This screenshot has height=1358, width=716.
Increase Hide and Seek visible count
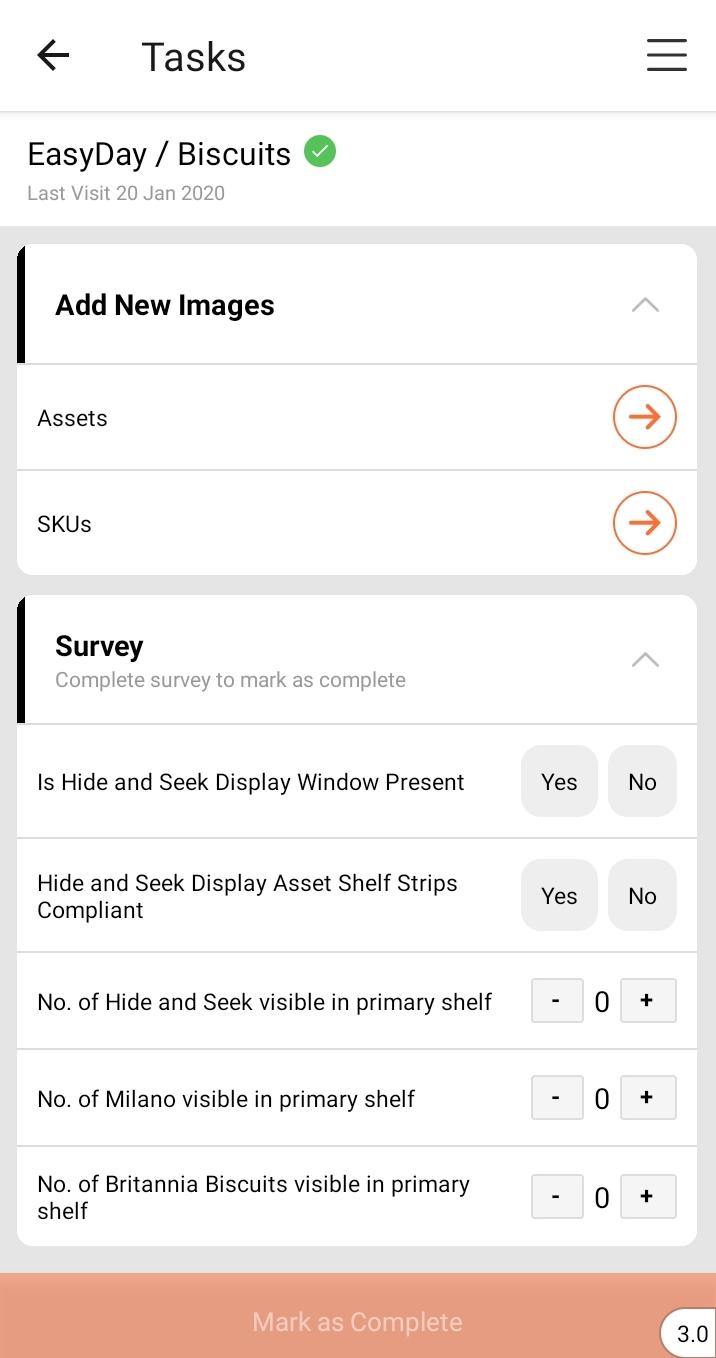click(x=647, y=1001)
